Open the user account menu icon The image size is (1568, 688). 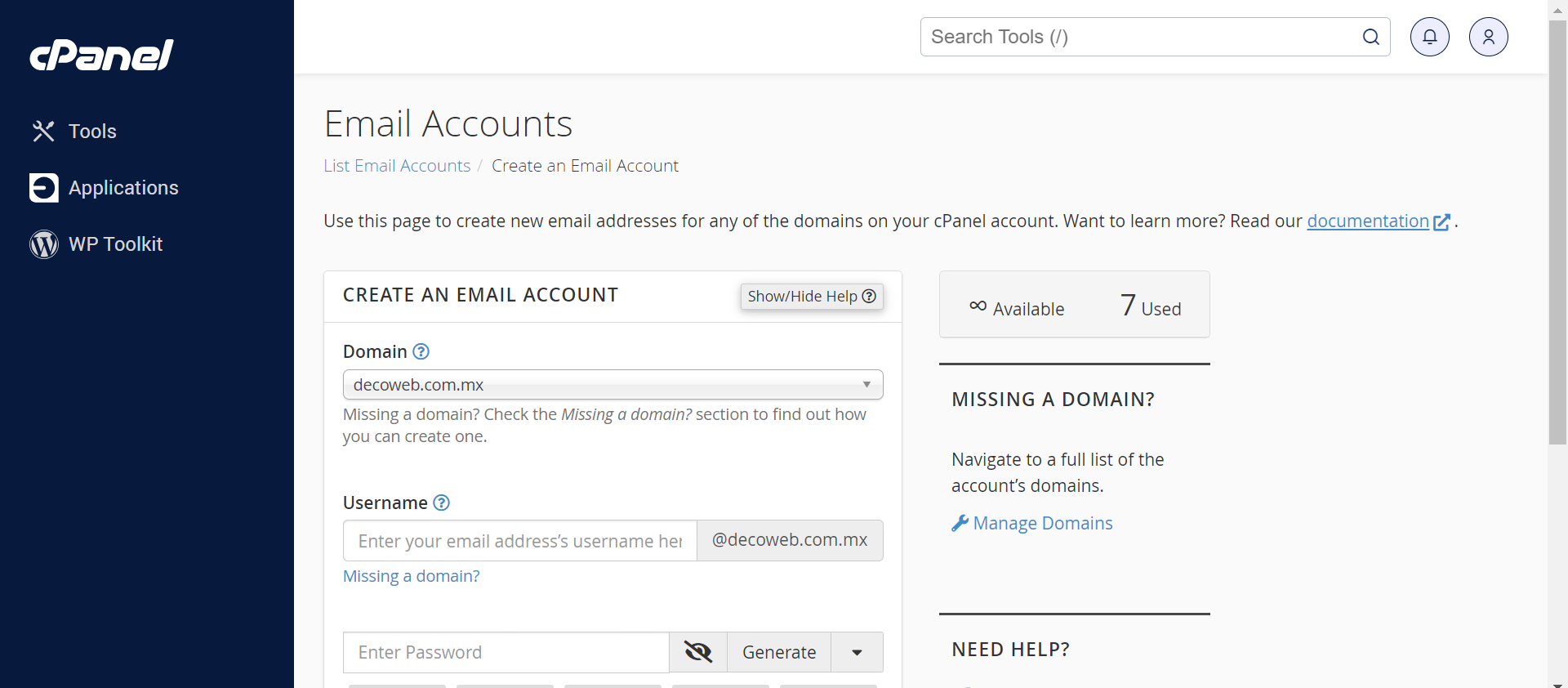click(x=1488, y=37)
